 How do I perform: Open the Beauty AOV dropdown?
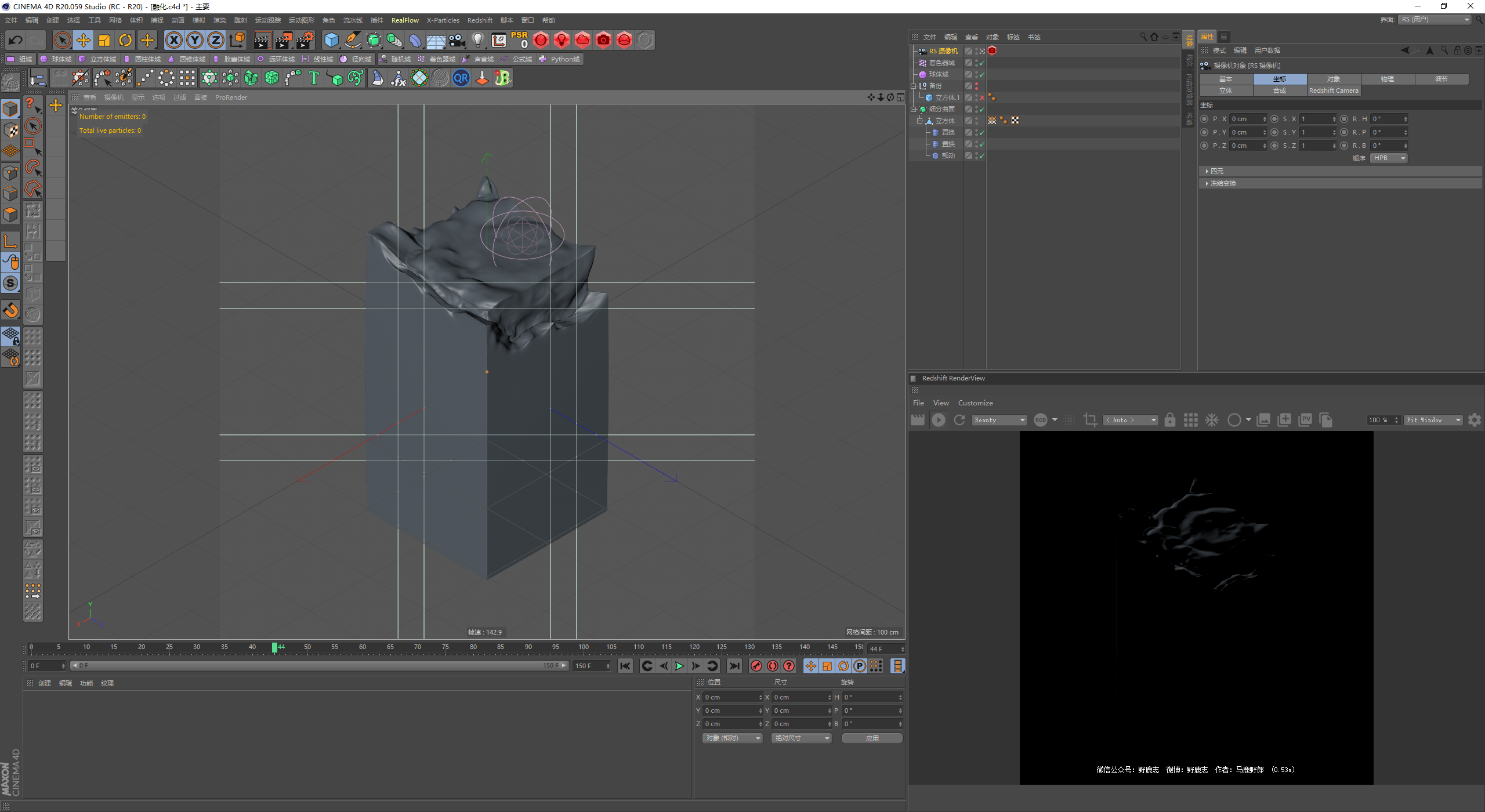(x=999, y=420)
